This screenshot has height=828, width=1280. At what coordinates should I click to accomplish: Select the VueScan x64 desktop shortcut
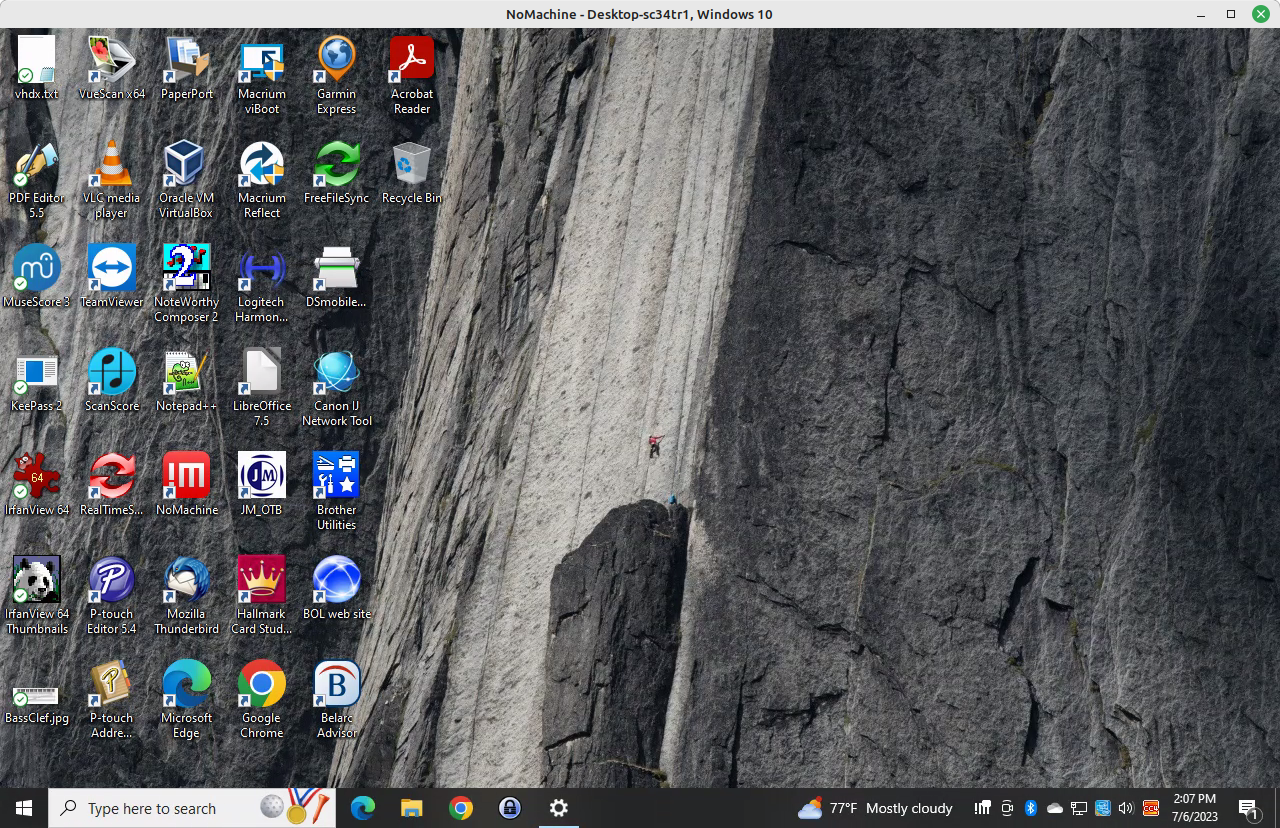coord(112,68)
